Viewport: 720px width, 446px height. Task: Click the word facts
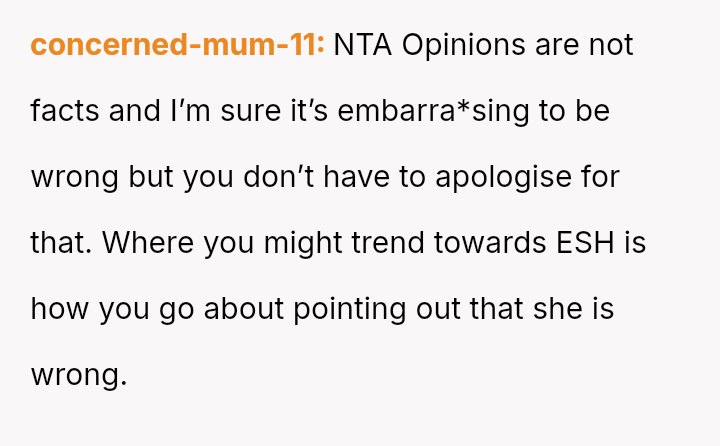click(65, 111)
